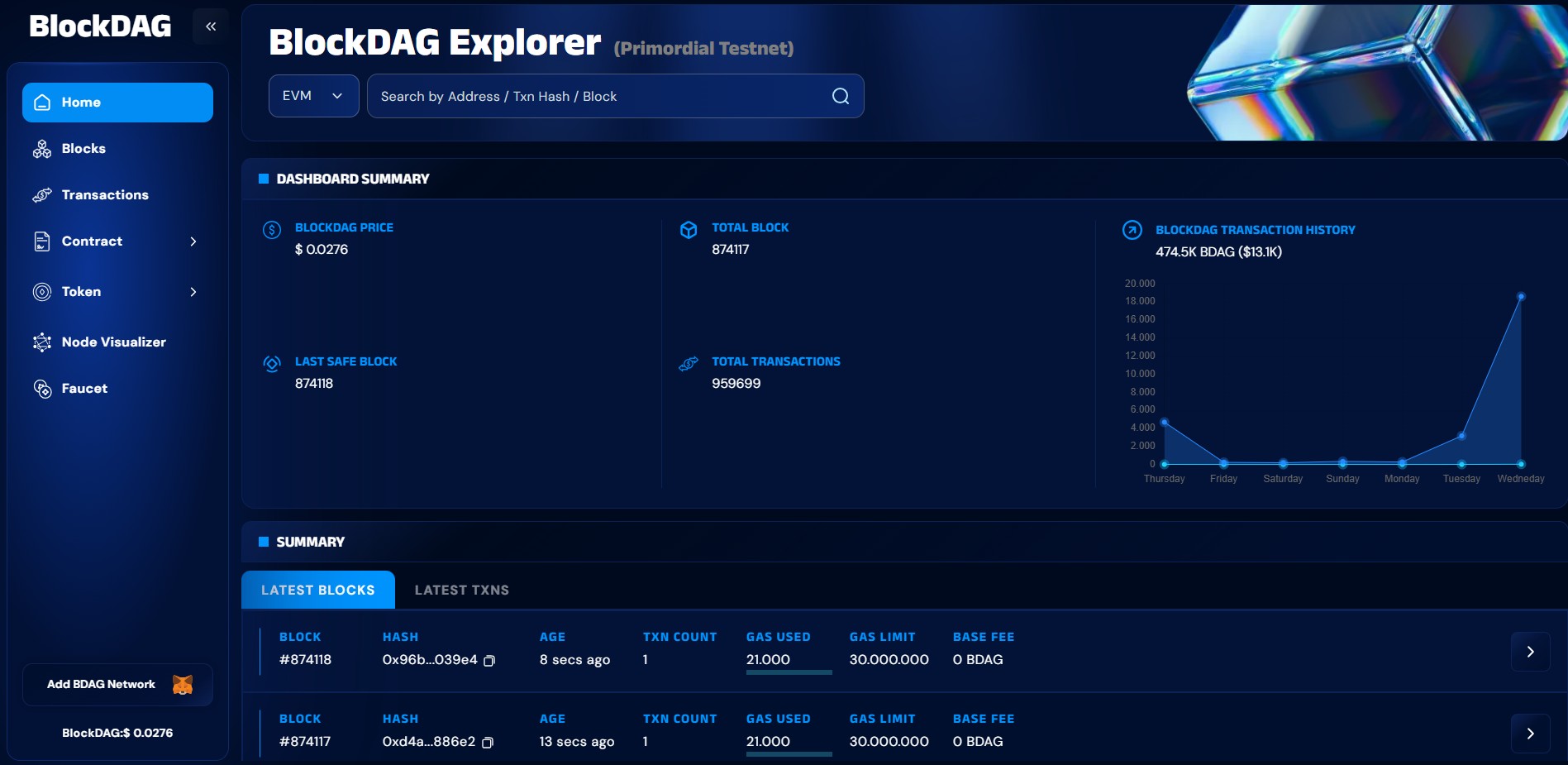Open the EVM network dropdown
1568x765 pixels.
click(x=314, y=96)
